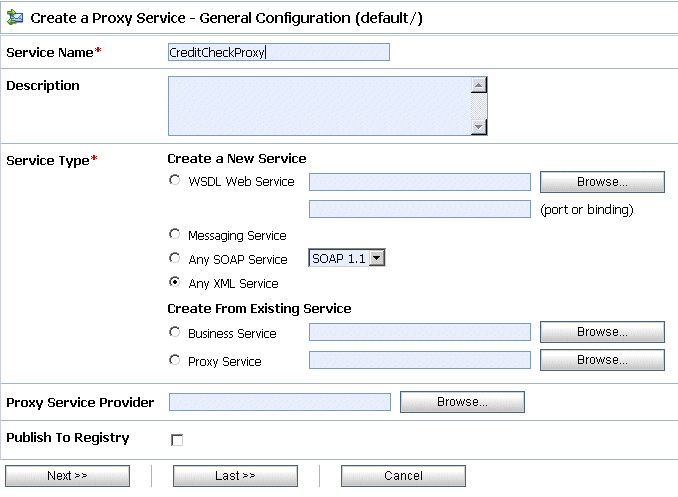This screenshot has width=678, height=497.
Task: Select the Any XML Service radio button
Action: pos(174,282)
